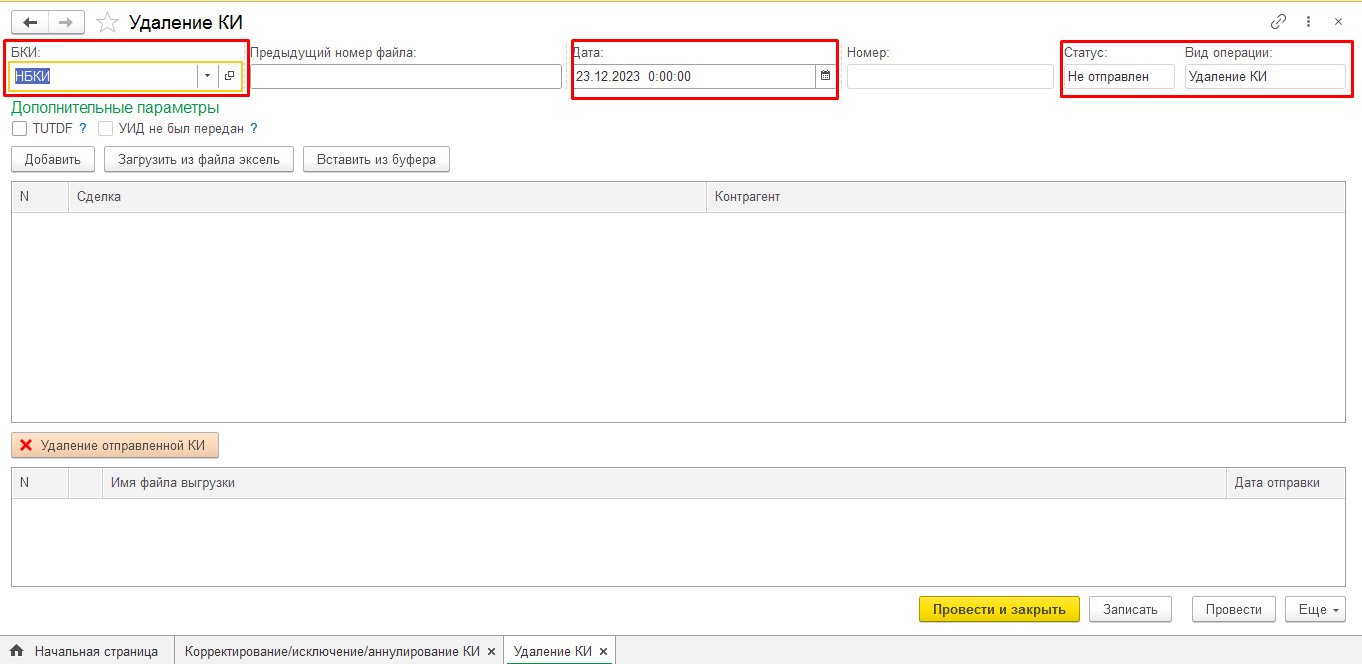Select the Удаление КИ tab
1362x664 pixels.
coord(560,651)
